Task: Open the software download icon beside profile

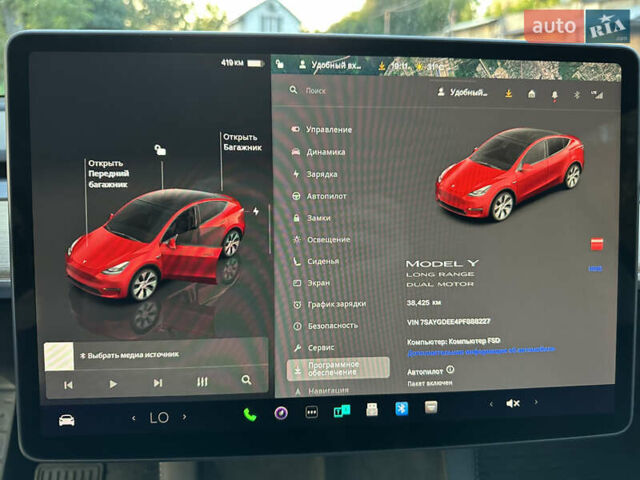Action: [x=509, y=93]
